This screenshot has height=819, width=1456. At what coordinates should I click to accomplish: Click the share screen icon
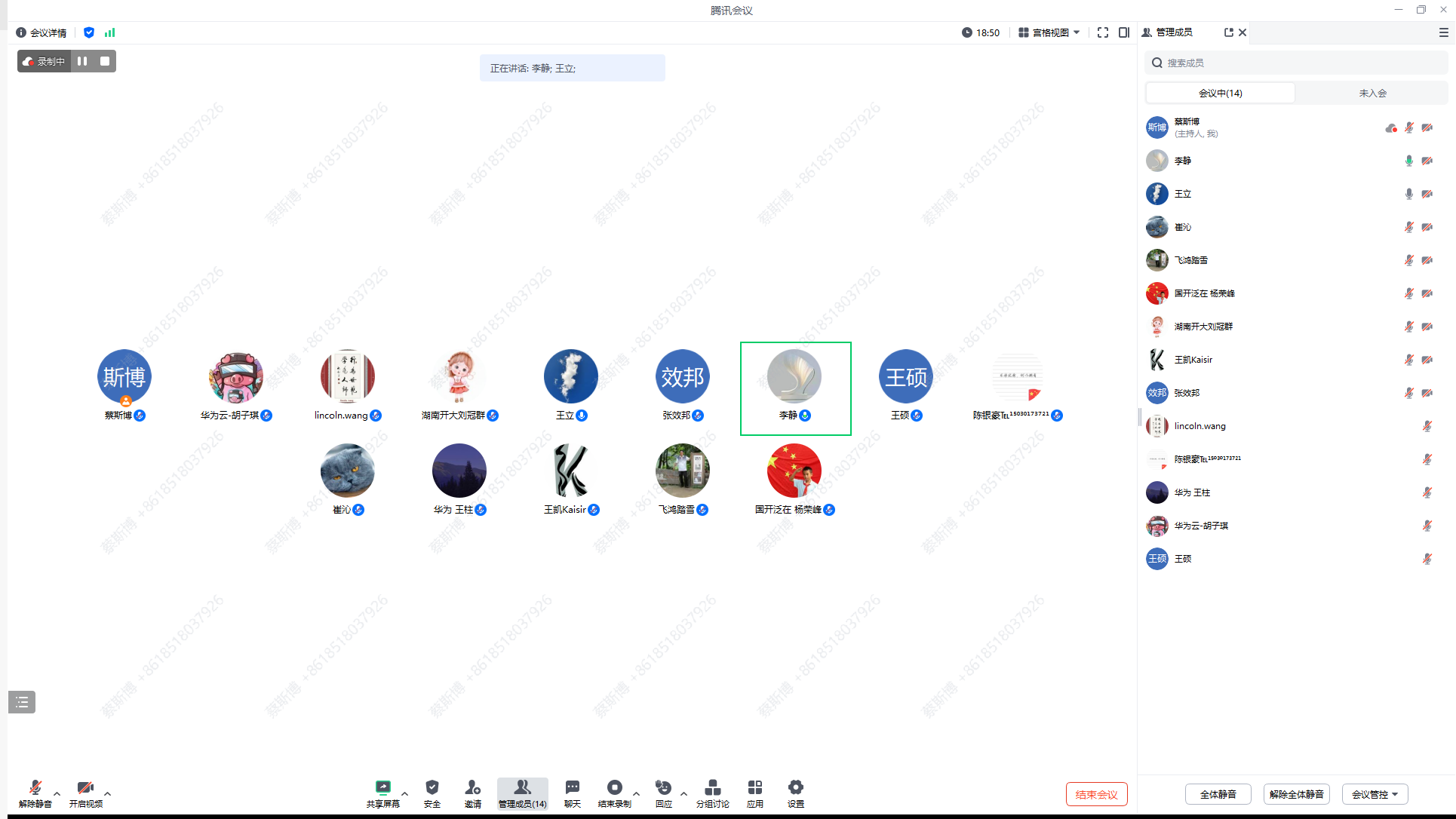tap(382, 788)
